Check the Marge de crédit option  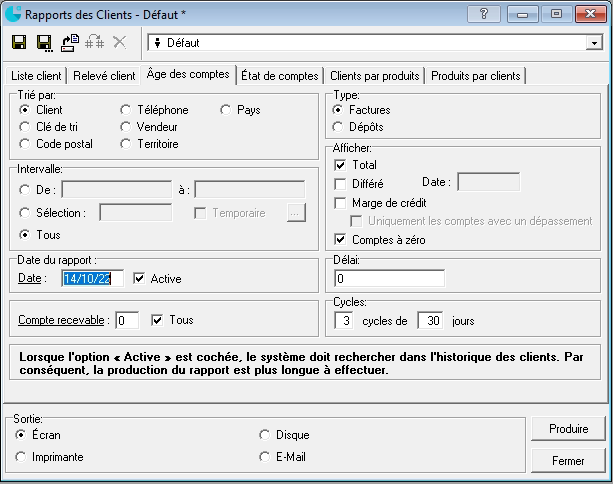click(341, 203)
